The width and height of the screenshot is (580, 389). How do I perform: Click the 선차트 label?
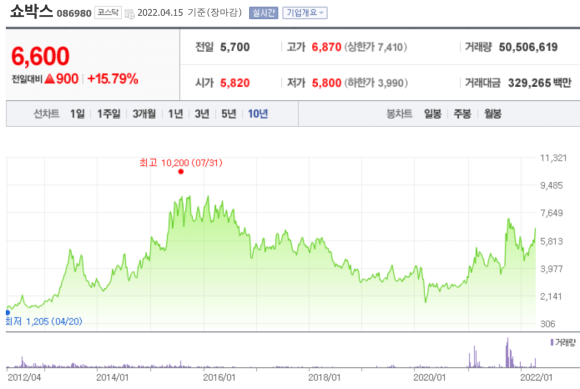[46, 114]
